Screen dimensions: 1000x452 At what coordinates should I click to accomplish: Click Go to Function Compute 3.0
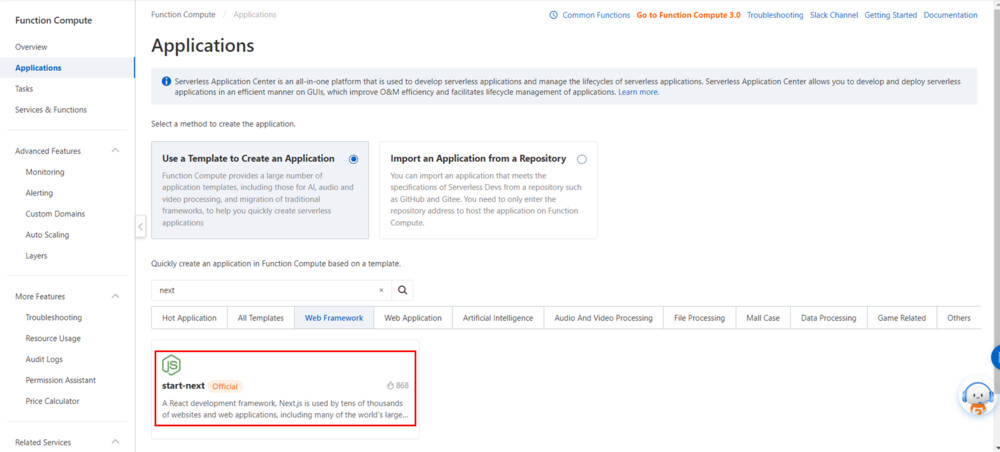pos(689,15)
